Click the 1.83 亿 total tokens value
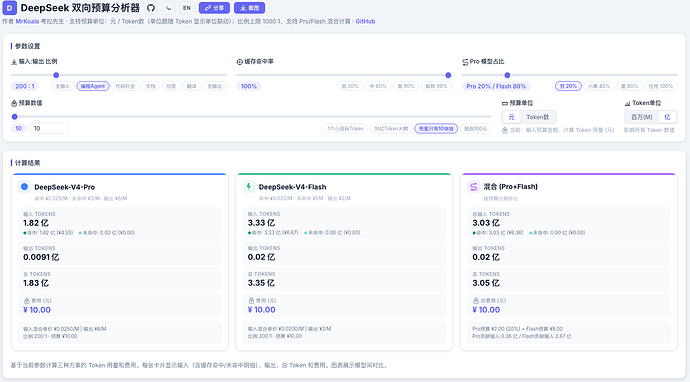 click(x=36, y=283)
